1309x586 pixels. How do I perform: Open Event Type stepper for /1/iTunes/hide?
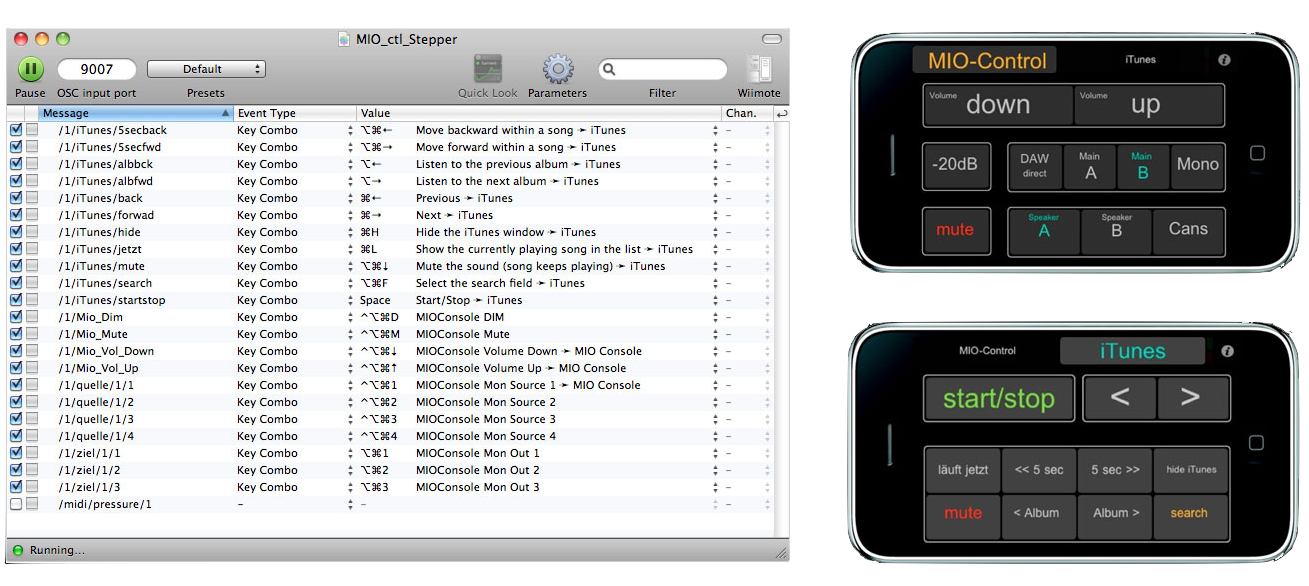click(350, 232)
